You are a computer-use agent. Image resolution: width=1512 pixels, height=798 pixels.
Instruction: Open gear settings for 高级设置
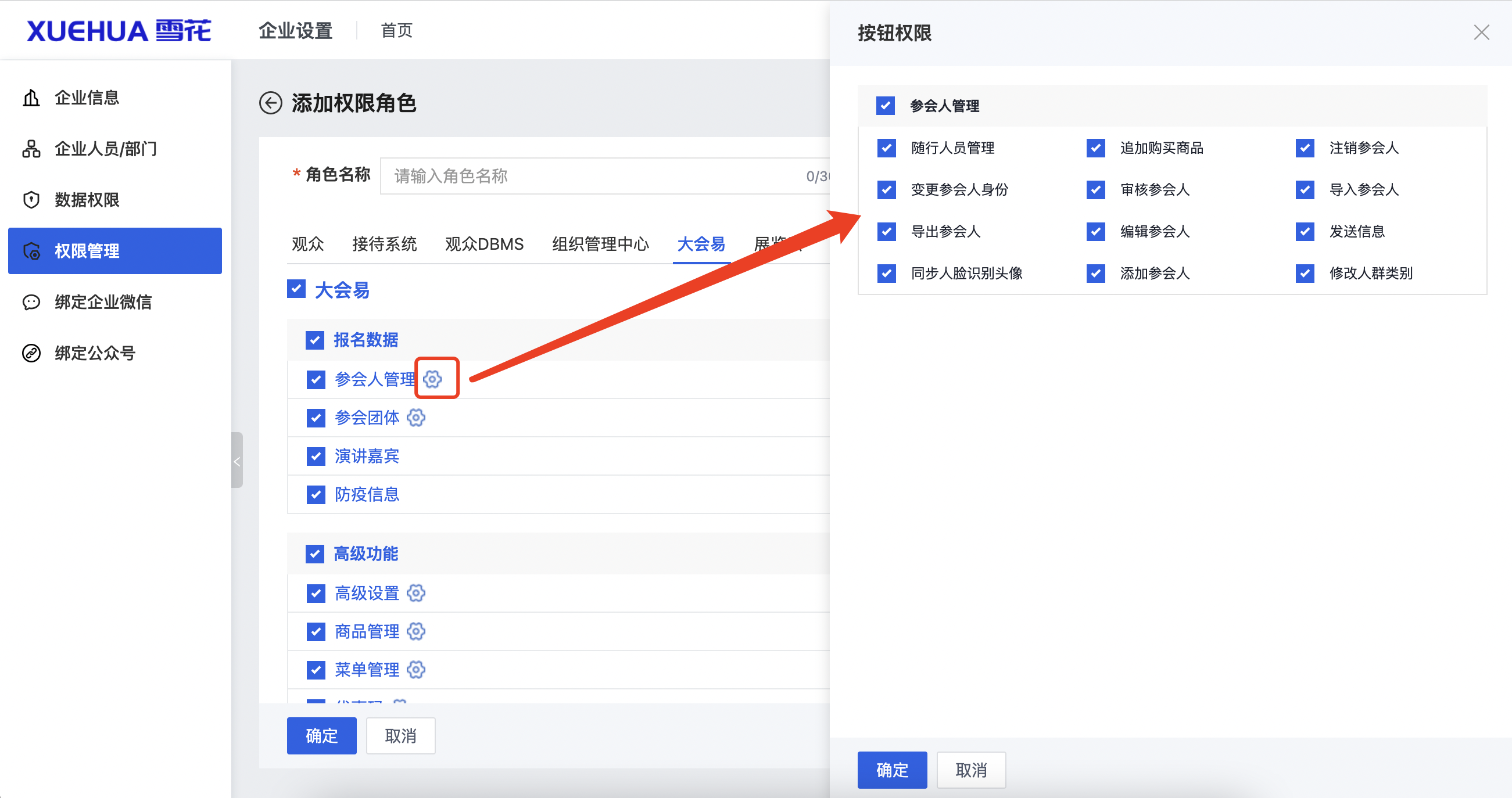click(416, 592)
